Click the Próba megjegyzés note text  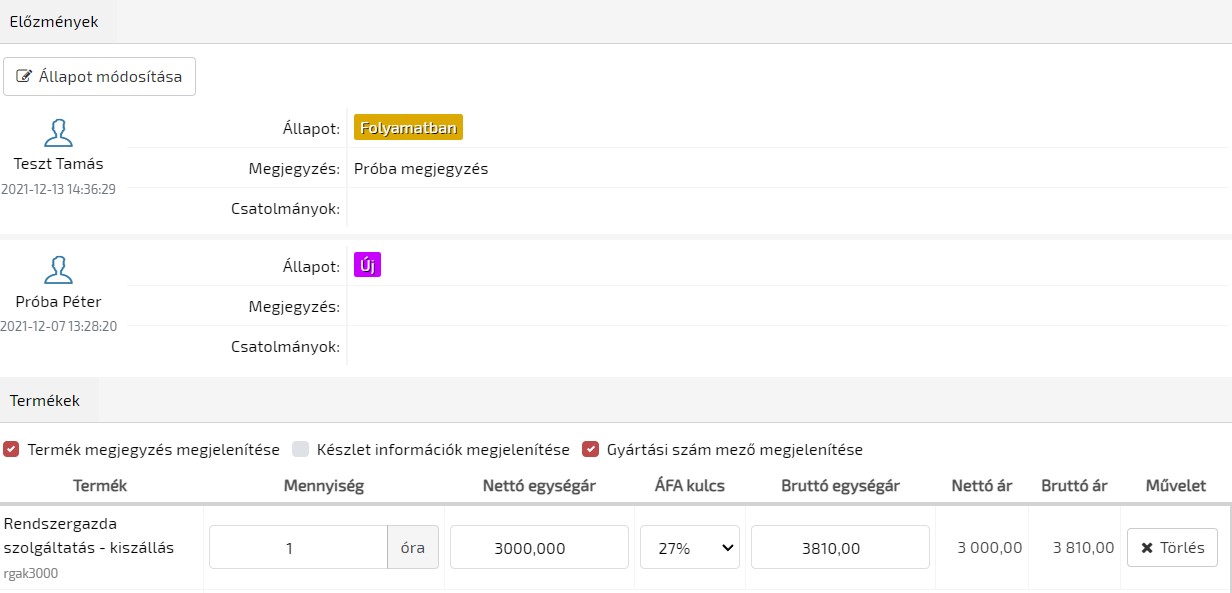tap(421, 169)
